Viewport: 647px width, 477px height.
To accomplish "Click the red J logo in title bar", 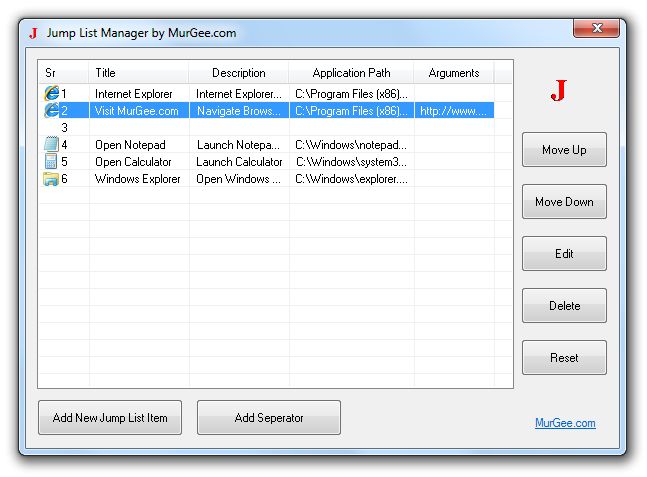I will [x=33, y=32].
